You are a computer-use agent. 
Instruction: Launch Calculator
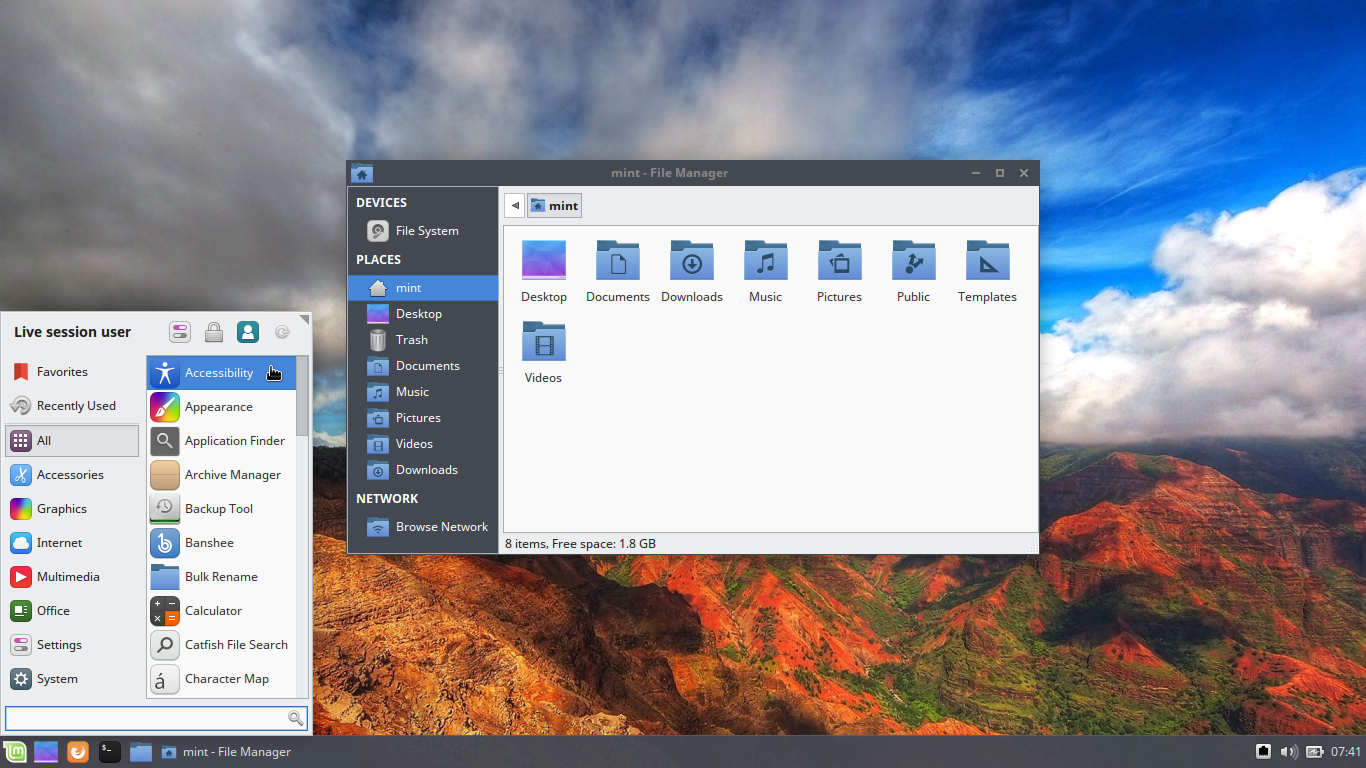tap(221, 611)
